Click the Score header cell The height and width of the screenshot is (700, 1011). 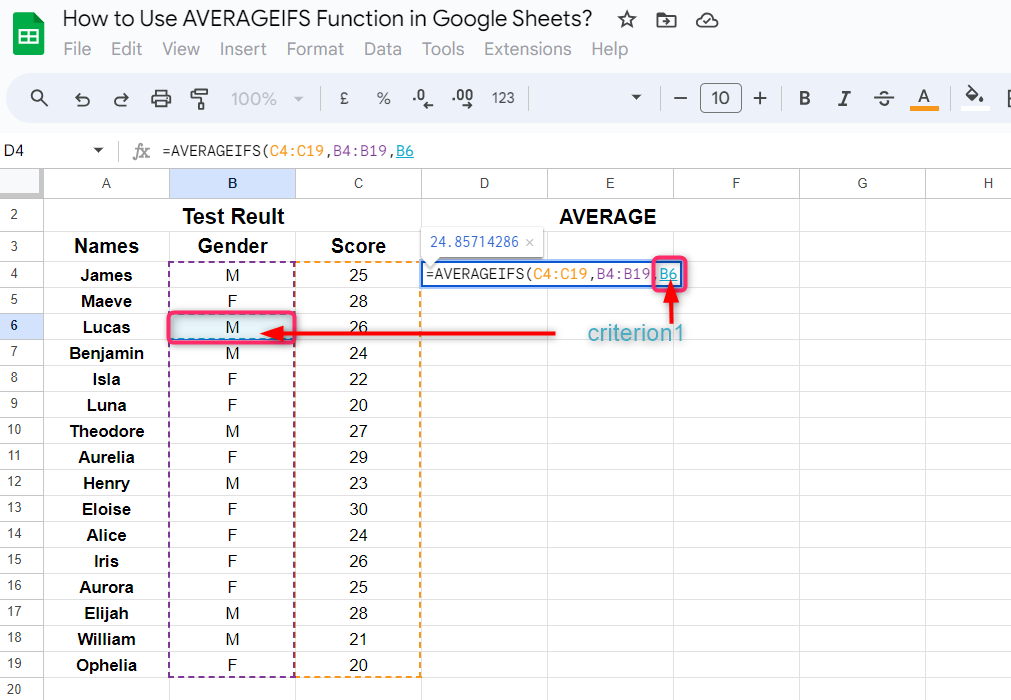pyautogui.click(x=358, y=246)
